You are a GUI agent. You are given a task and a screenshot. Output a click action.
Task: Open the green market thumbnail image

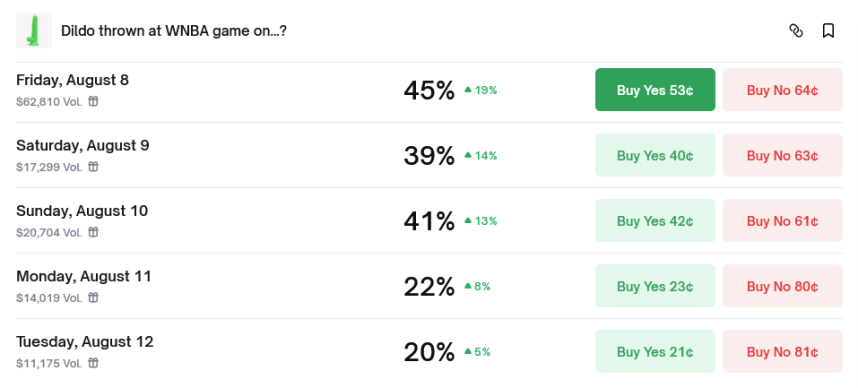click(34, 31)
